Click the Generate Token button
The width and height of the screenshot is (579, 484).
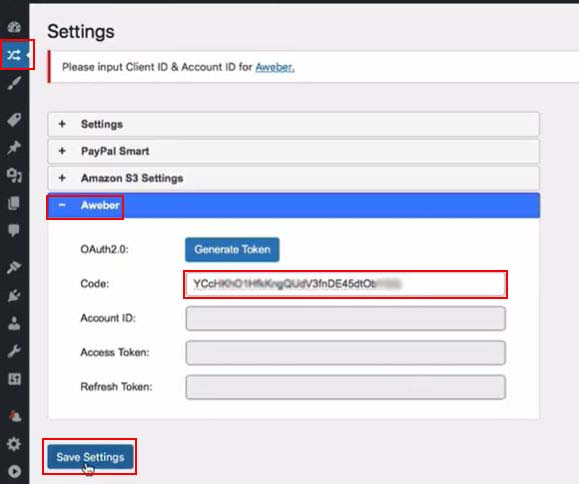tap(232, 250)
